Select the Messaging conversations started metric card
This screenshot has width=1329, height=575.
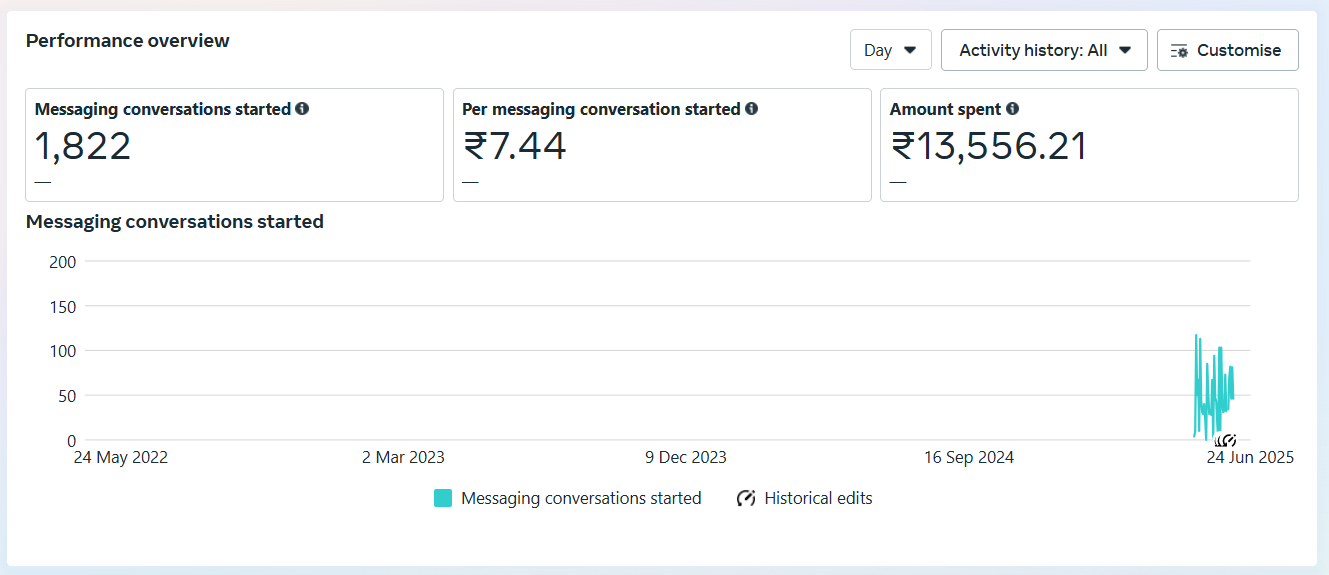pos(234,145)
